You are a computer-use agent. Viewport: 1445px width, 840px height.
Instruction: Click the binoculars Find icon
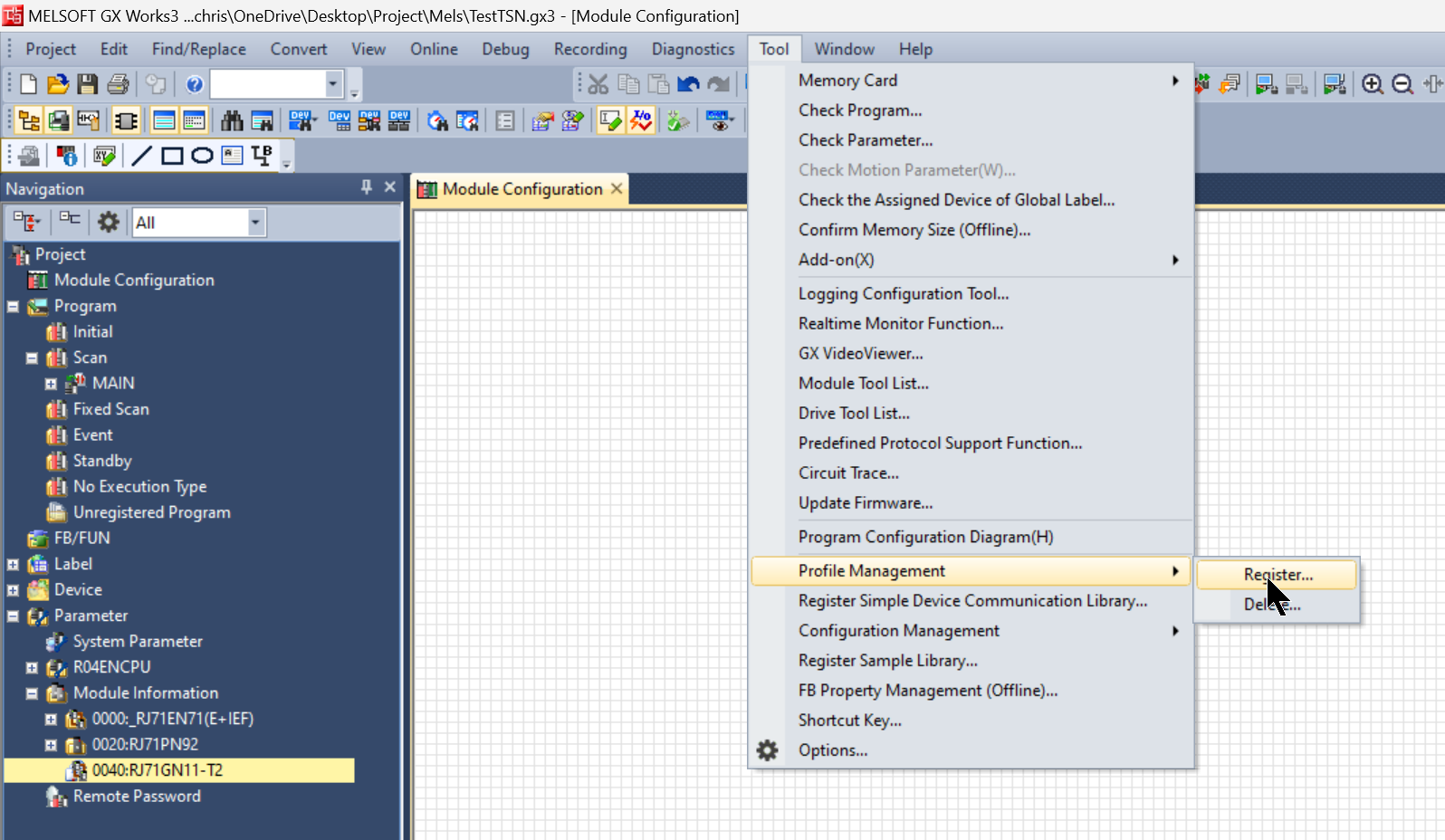click(x=232, y=120)
